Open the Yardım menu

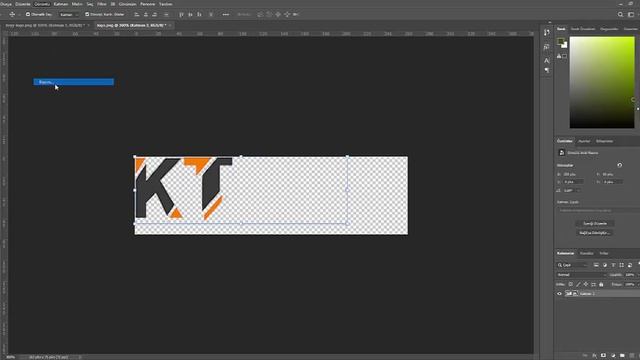pyautogui.click(x=165, y=4)
